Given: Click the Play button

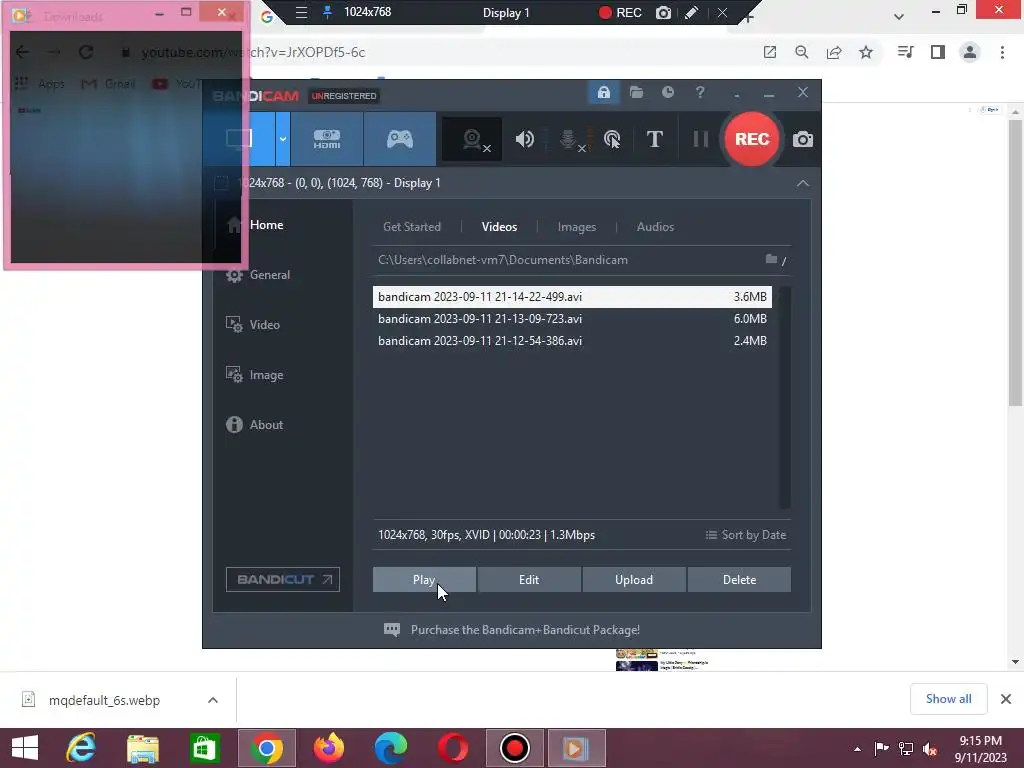Looking at the screenshot, I should (x=424, y=579).
